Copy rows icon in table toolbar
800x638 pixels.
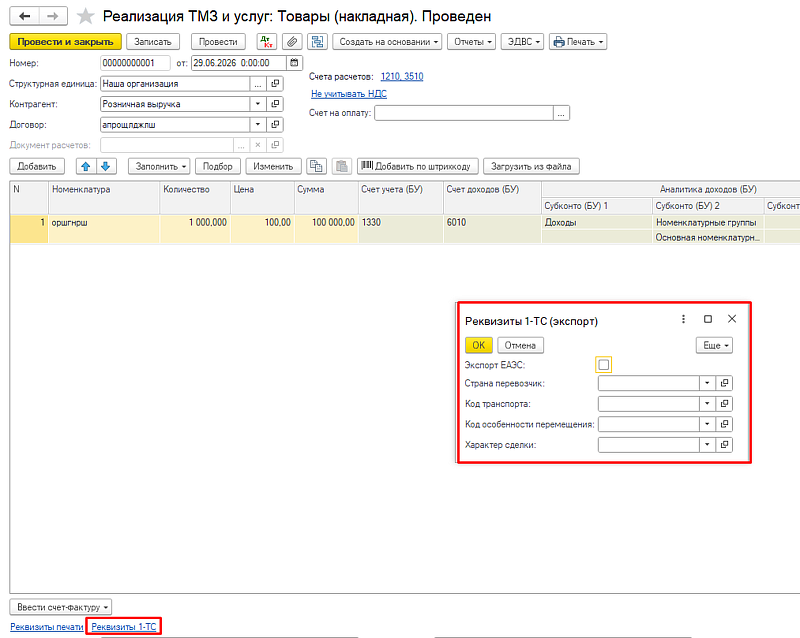[x=316, y=166]
